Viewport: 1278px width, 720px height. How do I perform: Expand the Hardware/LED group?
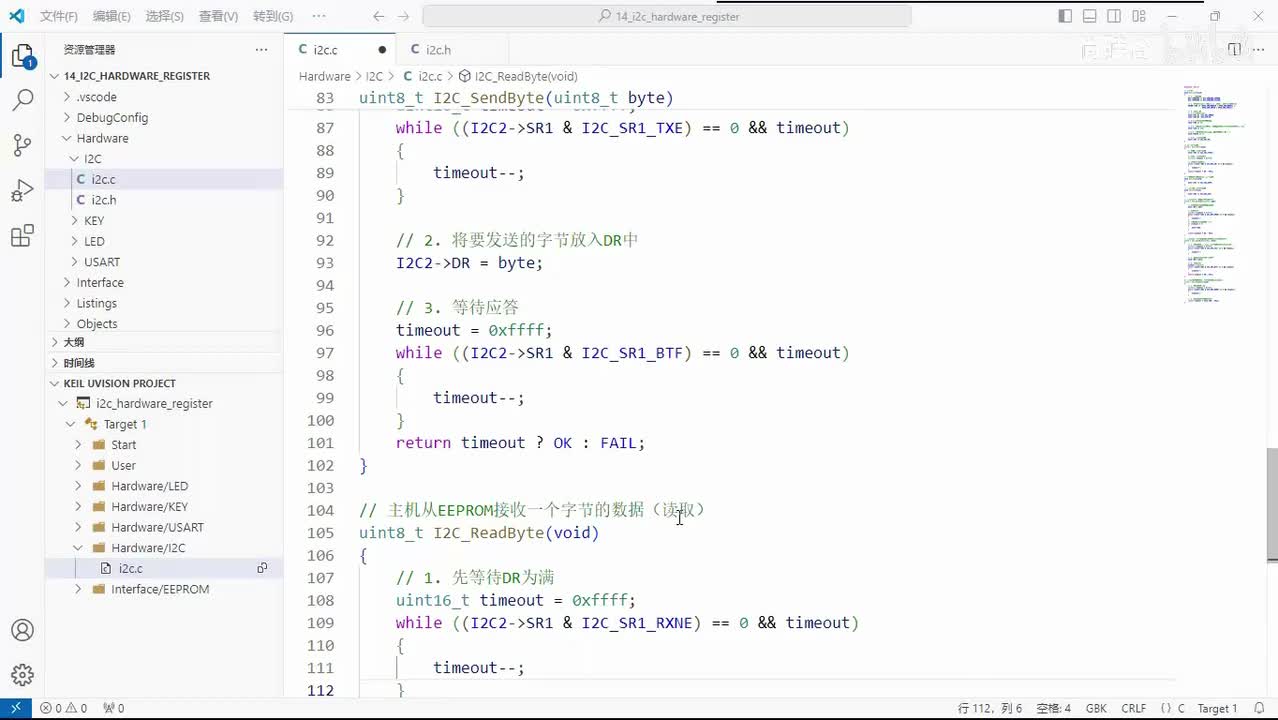point(149,486)
